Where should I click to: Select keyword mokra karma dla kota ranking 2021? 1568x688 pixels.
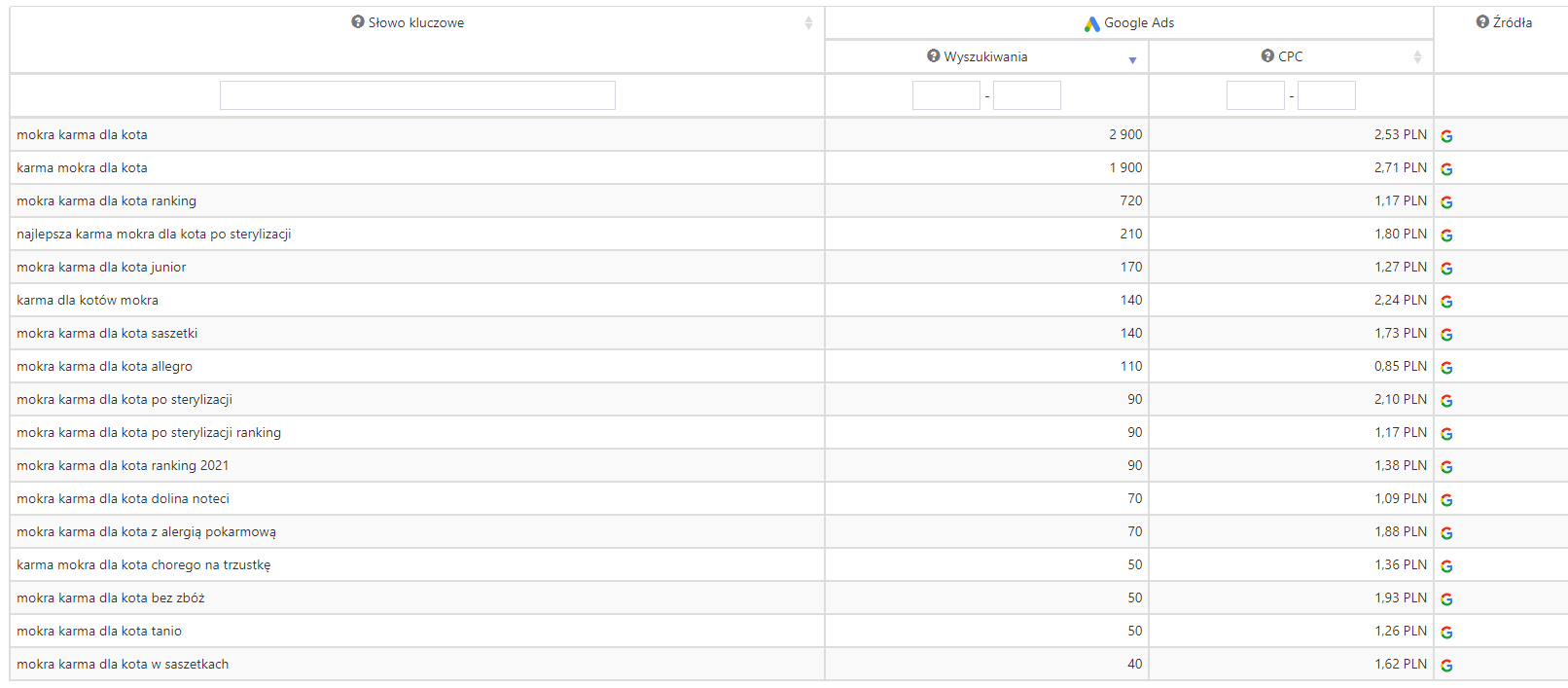point(123,465)
